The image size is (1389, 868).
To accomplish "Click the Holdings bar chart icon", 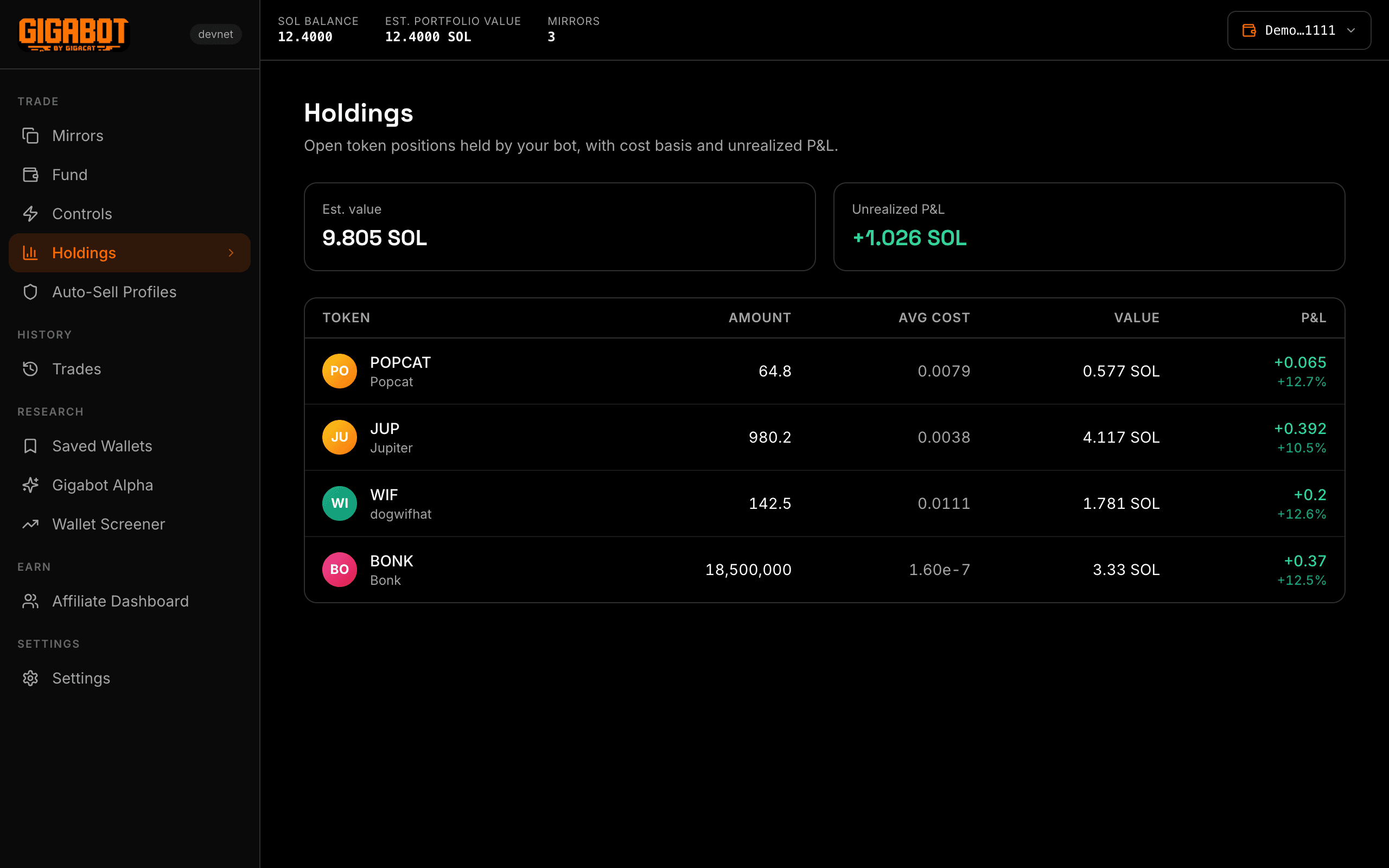I will click(30, 253).
